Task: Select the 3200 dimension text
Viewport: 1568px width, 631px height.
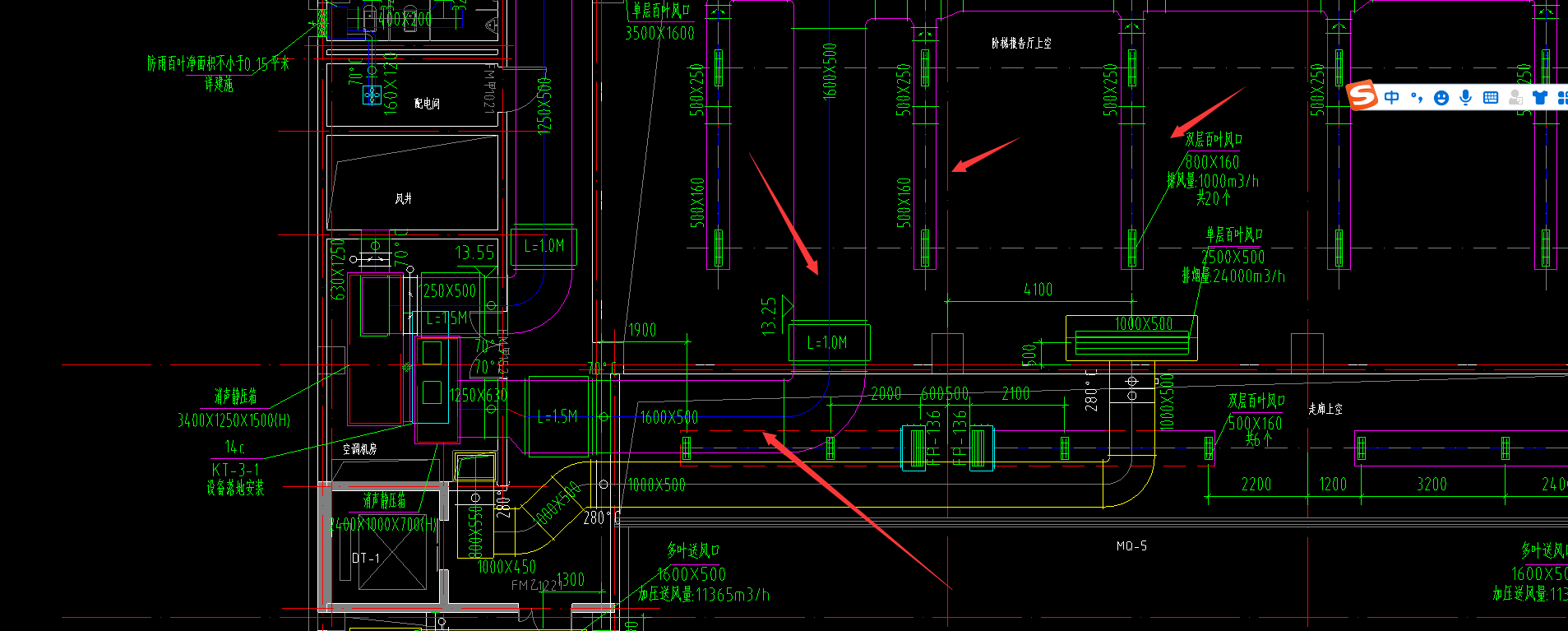Action: [1432, 484]
